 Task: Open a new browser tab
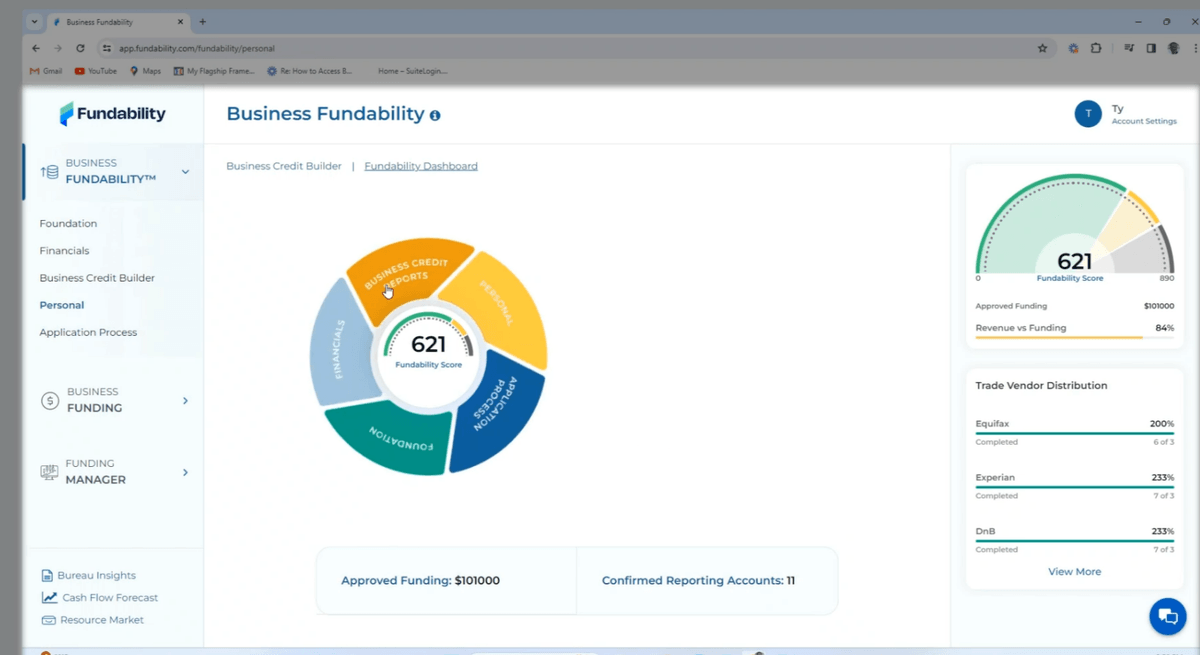point(203,21)
